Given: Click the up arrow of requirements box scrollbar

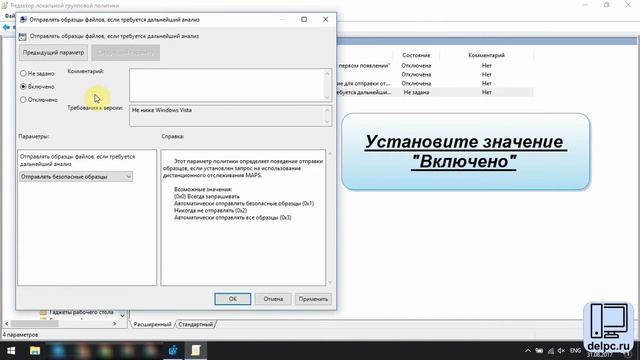Looking at the screenshot, I should pyautogui.click(x=327, y=110).
